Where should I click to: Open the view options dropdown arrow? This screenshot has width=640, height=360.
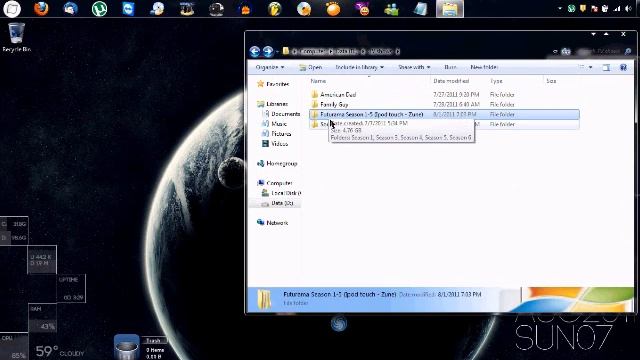tap(590, 67)
